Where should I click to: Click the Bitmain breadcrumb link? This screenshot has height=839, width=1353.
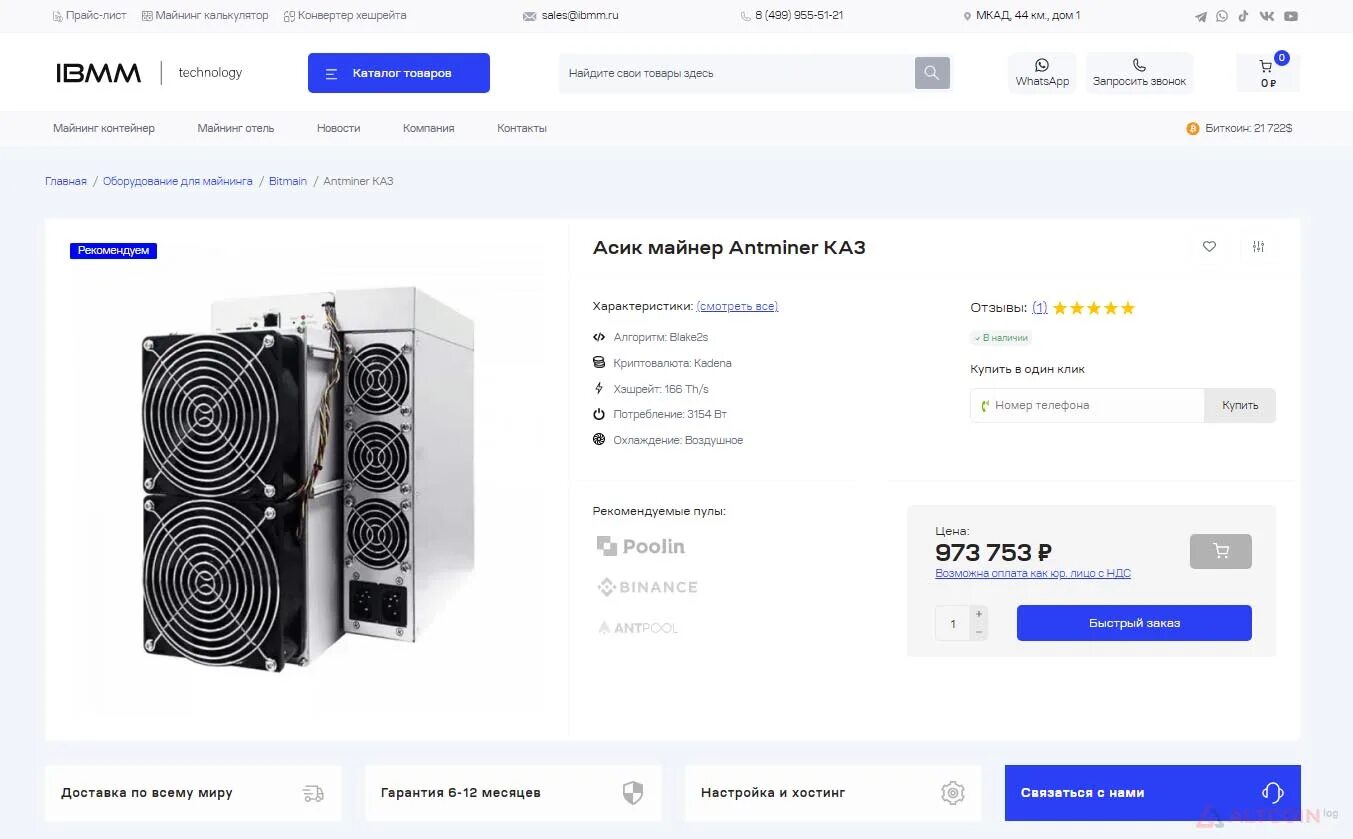288,181
